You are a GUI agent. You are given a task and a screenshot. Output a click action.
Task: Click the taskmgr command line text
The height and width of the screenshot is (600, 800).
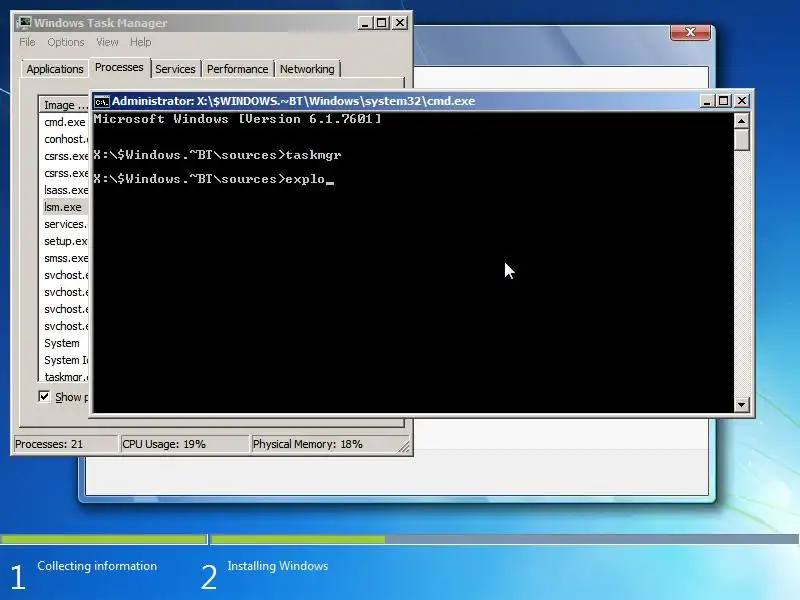(x=217, y=155)
